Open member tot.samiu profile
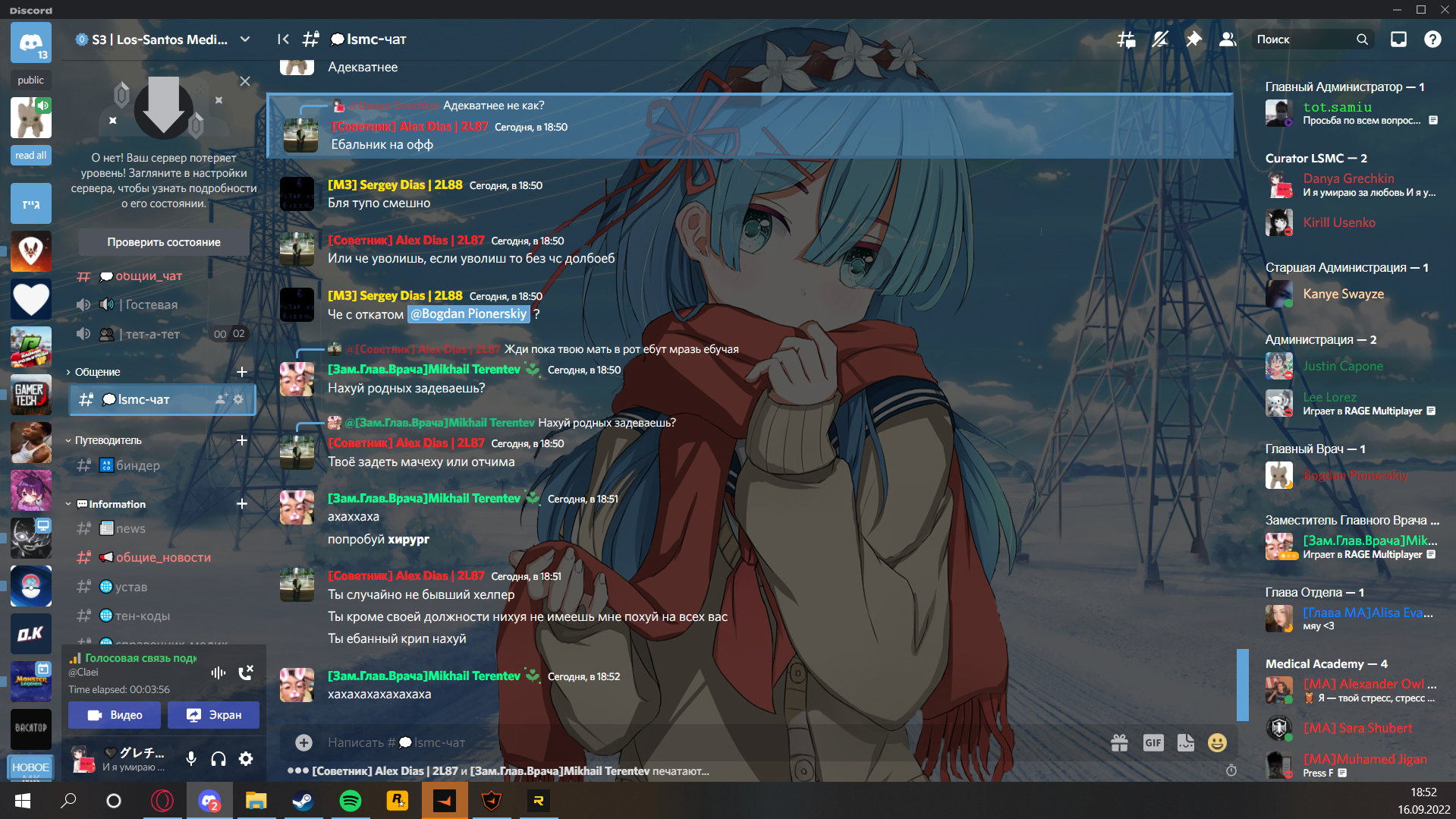 (1351, 113)
